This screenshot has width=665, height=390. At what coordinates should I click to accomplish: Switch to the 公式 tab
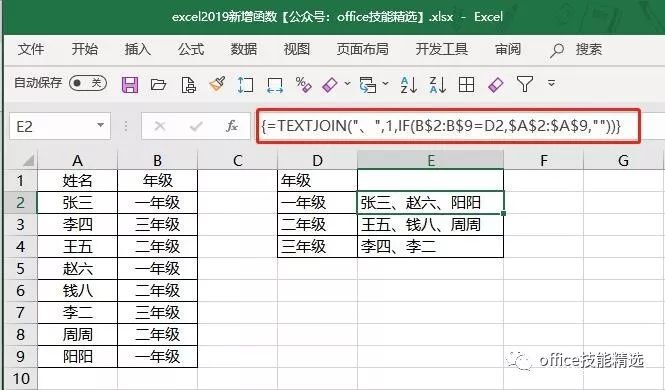point(191,49)
